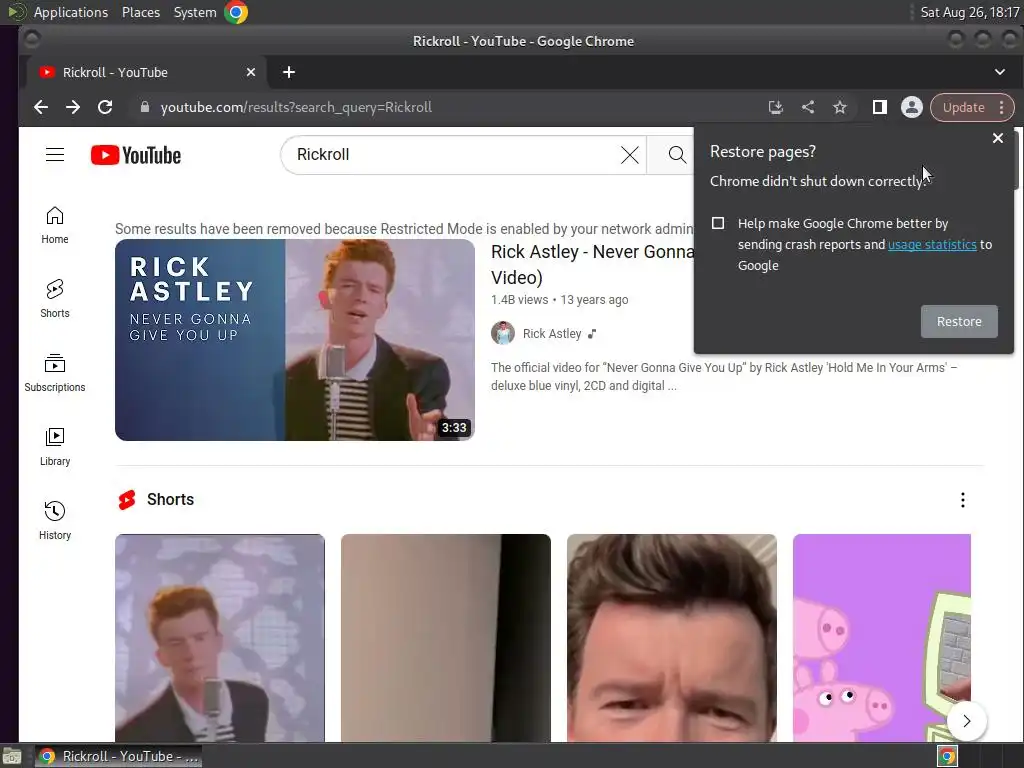Image resolution: width=1024 pixels, height=768 pixels.
Task: Open the YouTube hamburger guide menu
Action: click(55, 155)
